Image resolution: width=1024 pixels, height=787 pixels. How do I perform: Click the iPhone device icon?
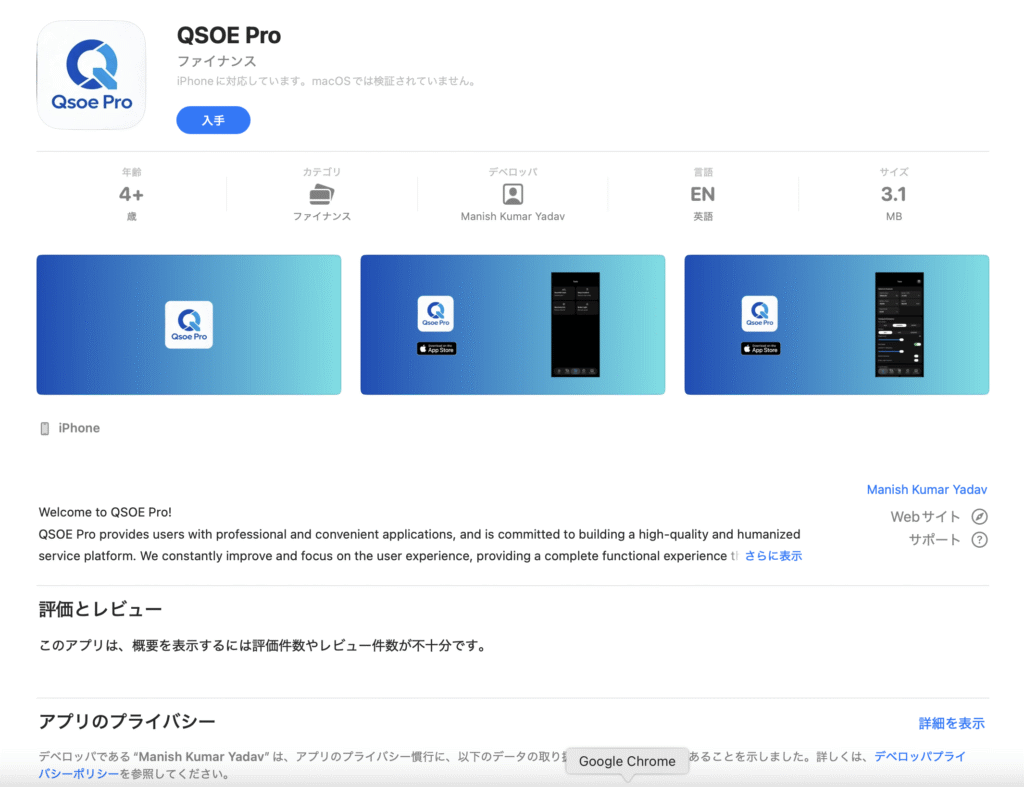[x=44, y=428]
